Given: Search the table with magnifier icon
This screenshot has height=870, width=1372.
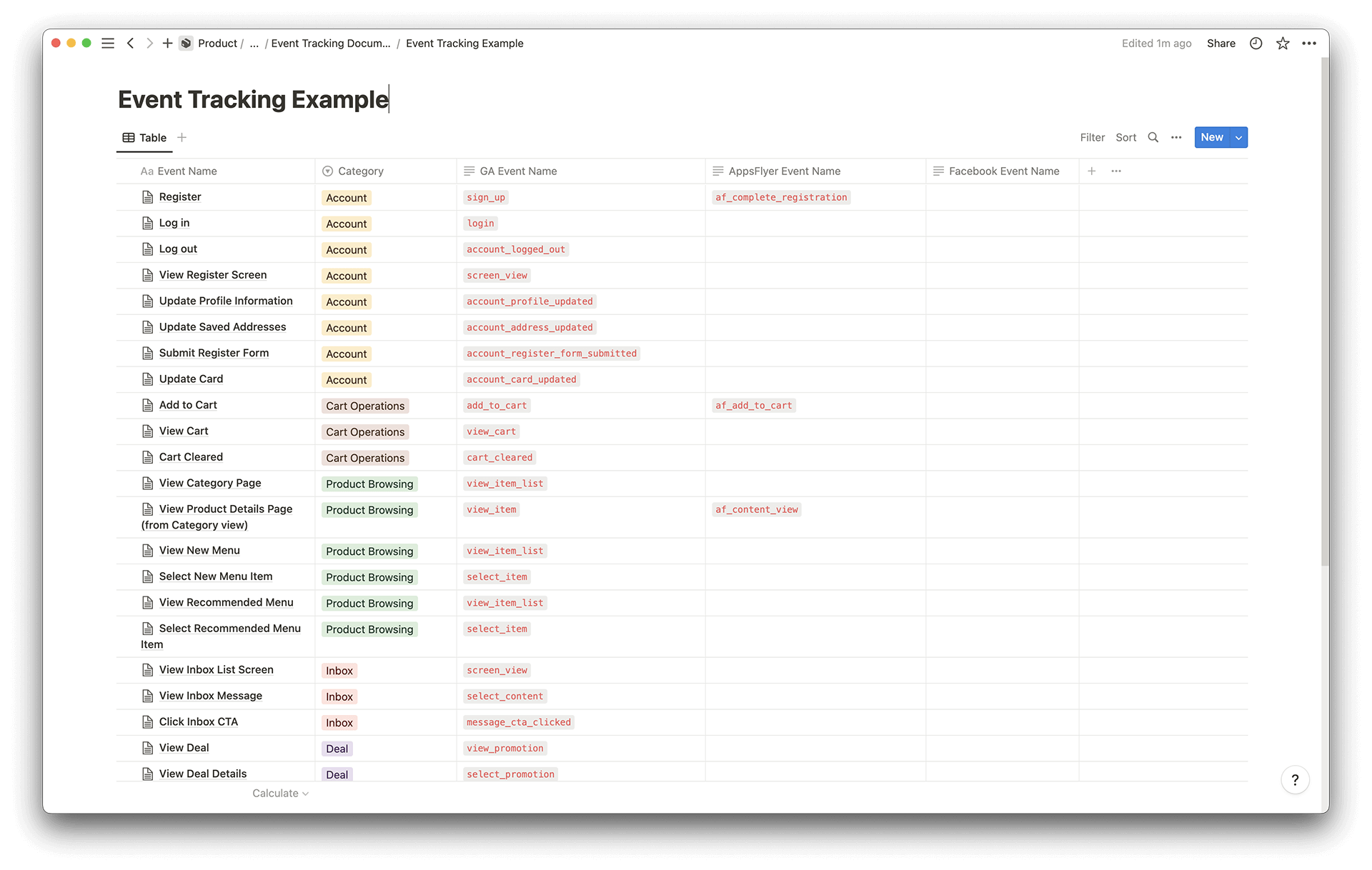Looking at the screenshot, I should 1153,137.
